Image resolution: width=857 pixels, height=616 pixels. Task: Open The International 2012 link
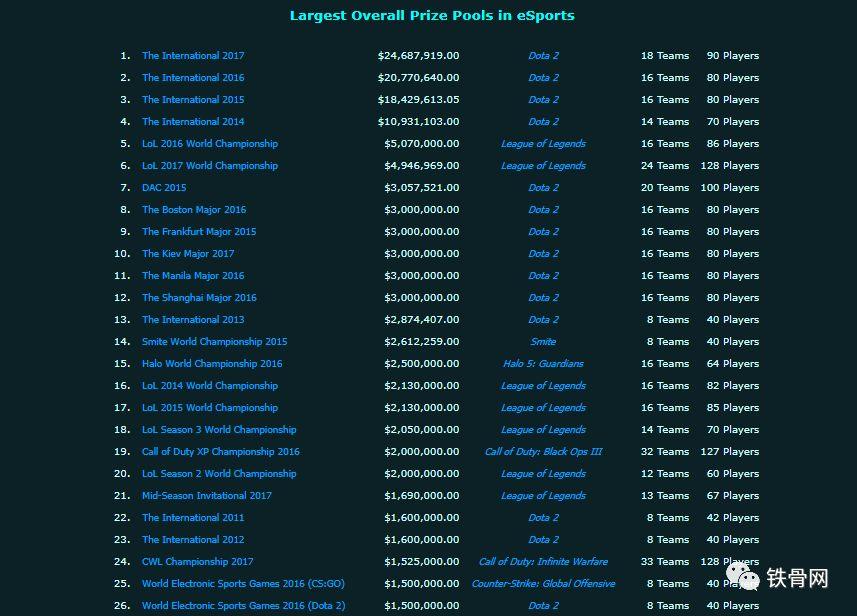(x=193, y=539)
